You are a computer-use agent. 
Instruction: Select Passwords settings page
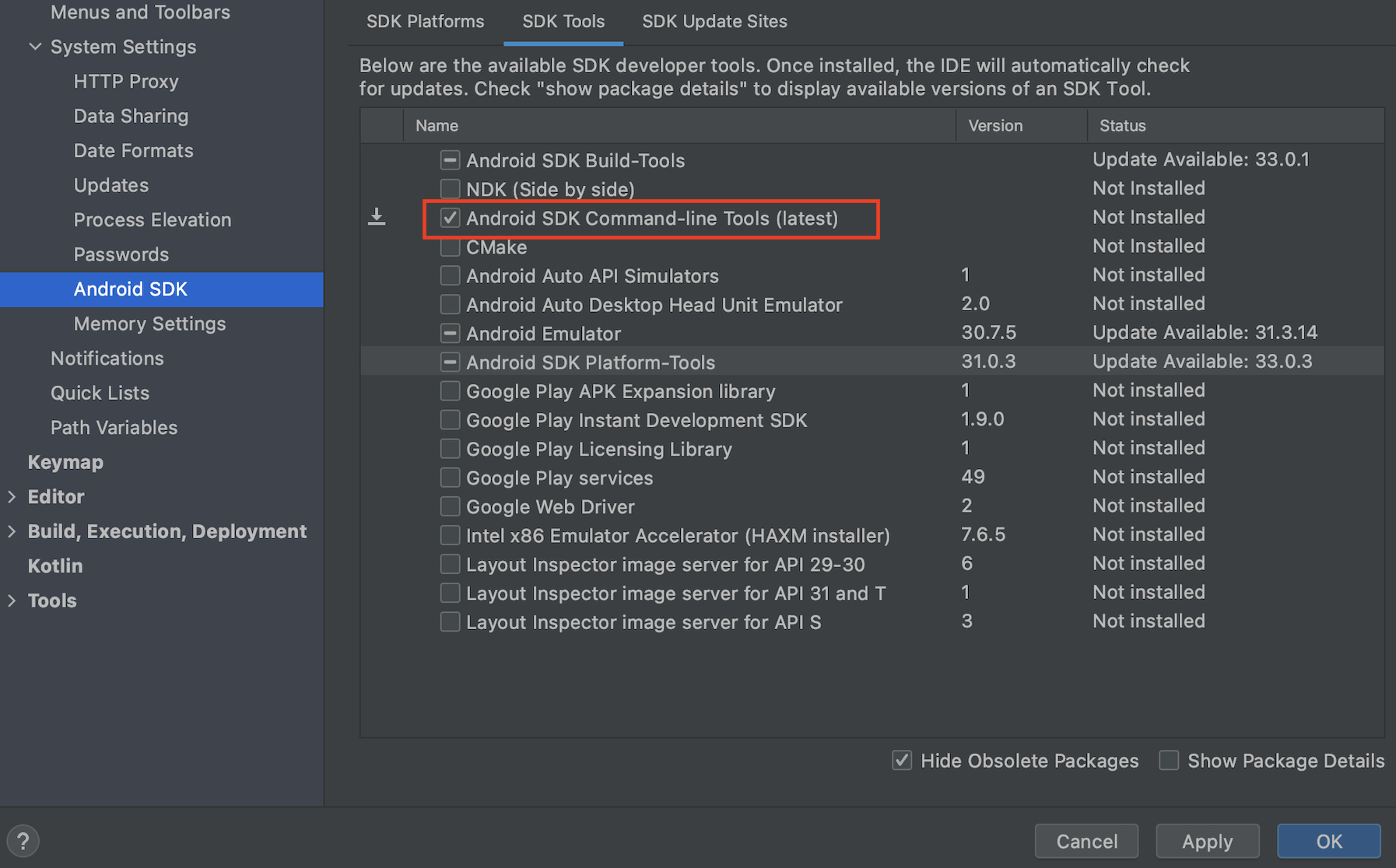121,254
